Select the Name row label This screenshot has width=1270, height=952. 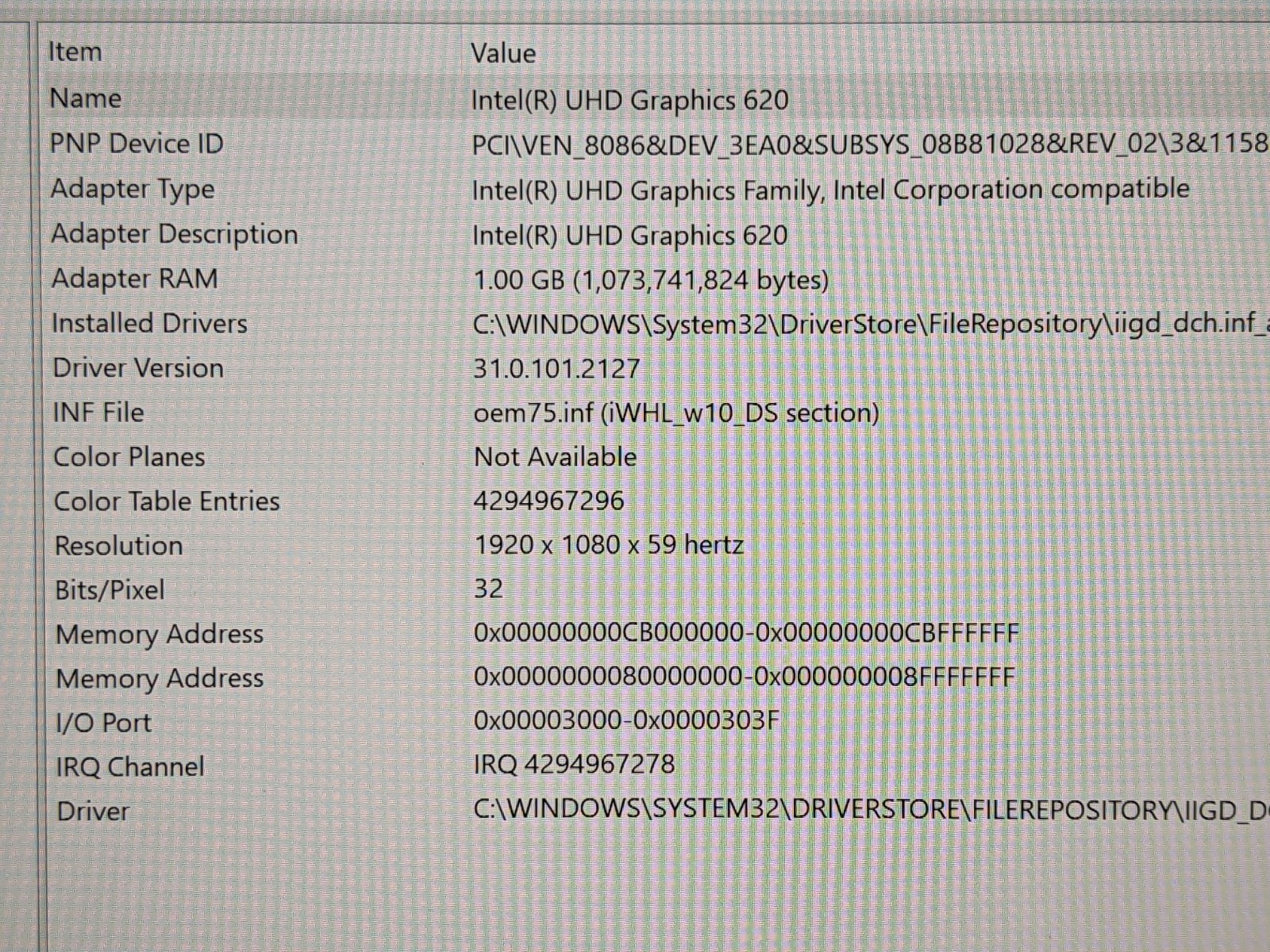tap(86, 98)
